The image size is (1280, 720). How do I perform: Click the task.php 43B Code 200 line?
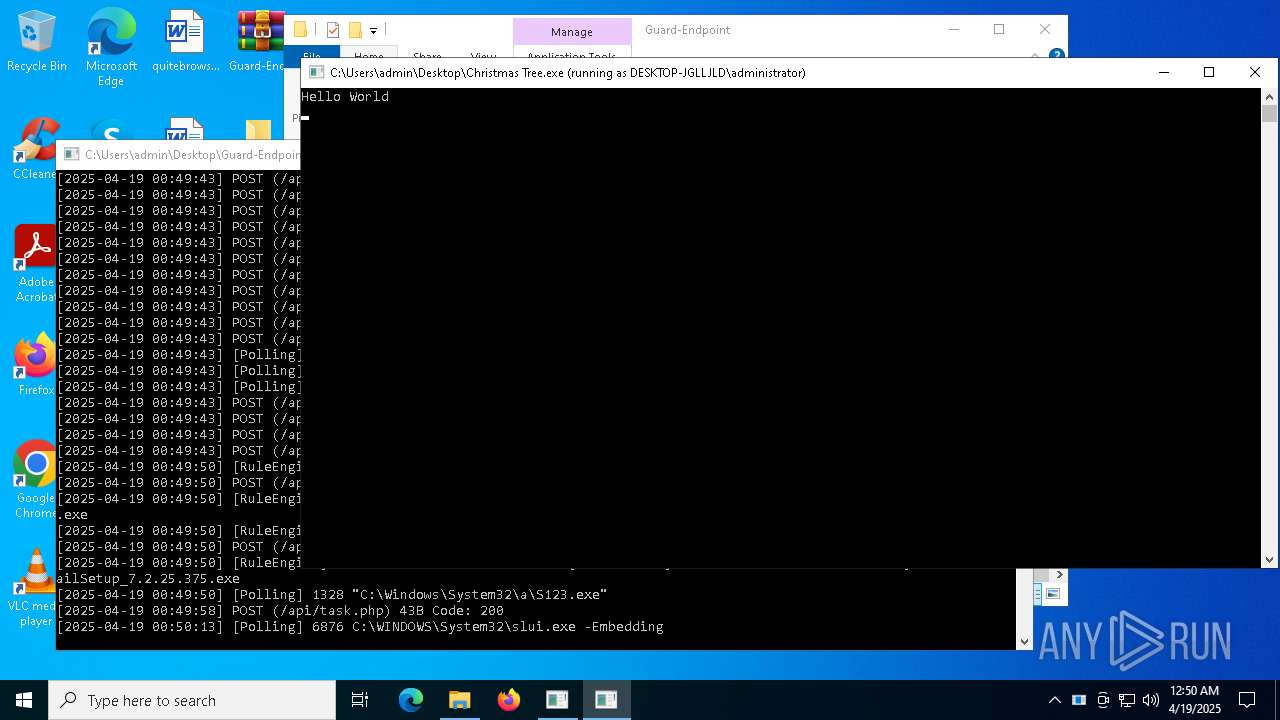point(280,611)
